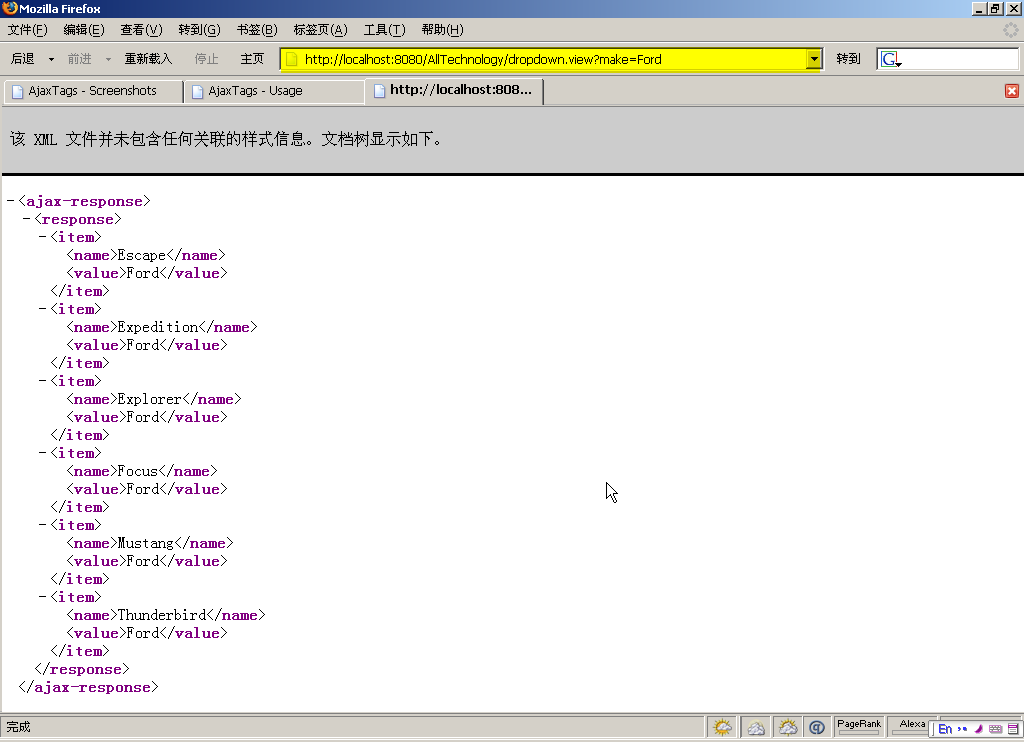Click the 后退 back button
The width and height of the screenshot is (1024, 742).
tap(23, 59)
